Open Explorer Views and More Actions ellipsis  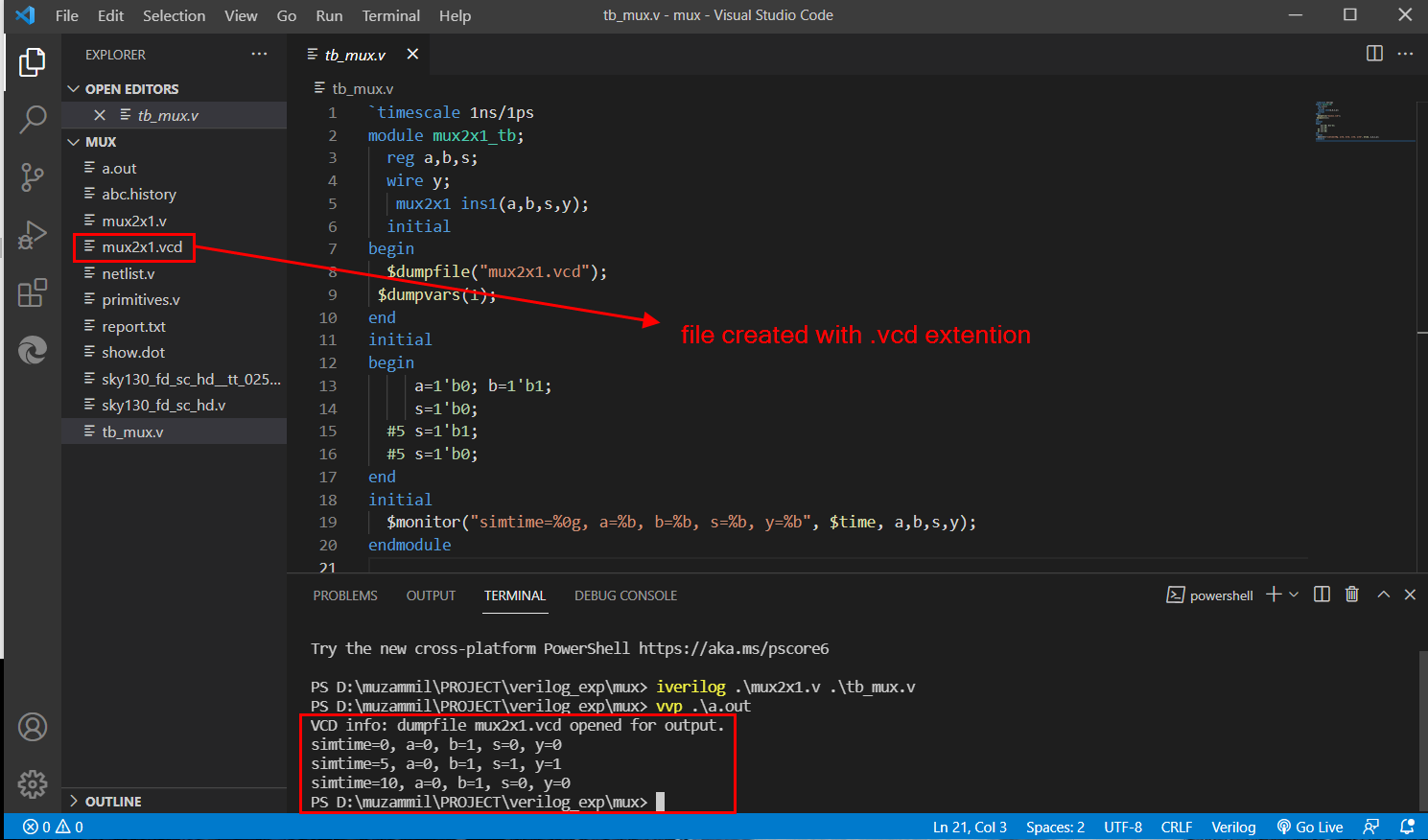point(259,55)
